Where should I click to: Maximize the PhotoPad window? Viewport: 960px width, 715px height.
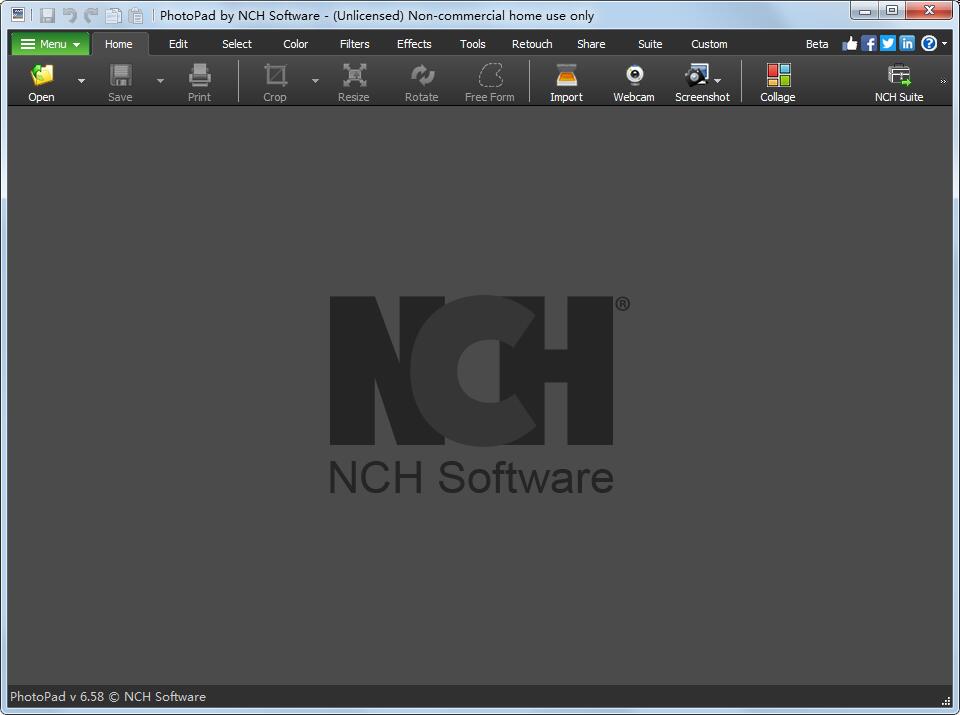892,10
